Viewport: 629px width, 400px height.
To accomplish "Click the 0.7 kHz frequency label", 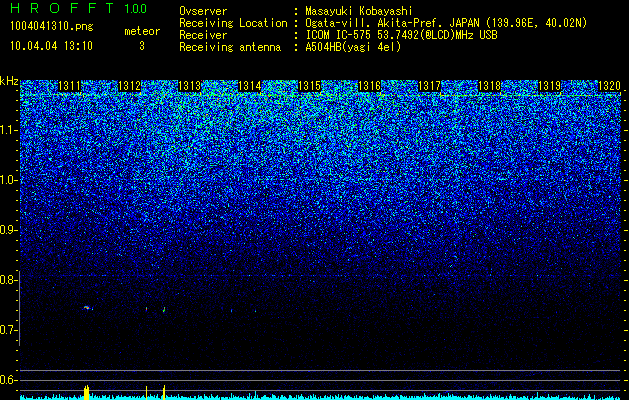I will pos(8,330).
